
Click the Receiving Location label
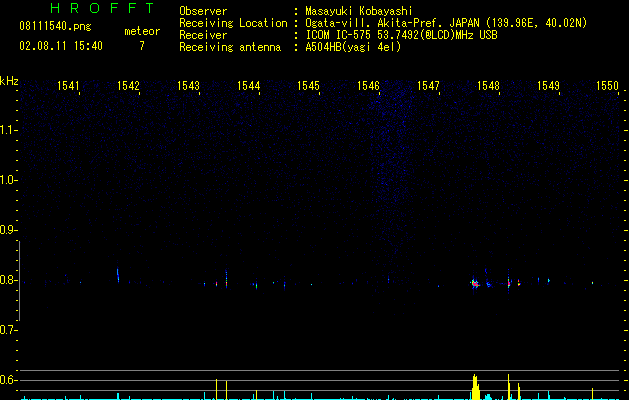[x=233, y=23]
